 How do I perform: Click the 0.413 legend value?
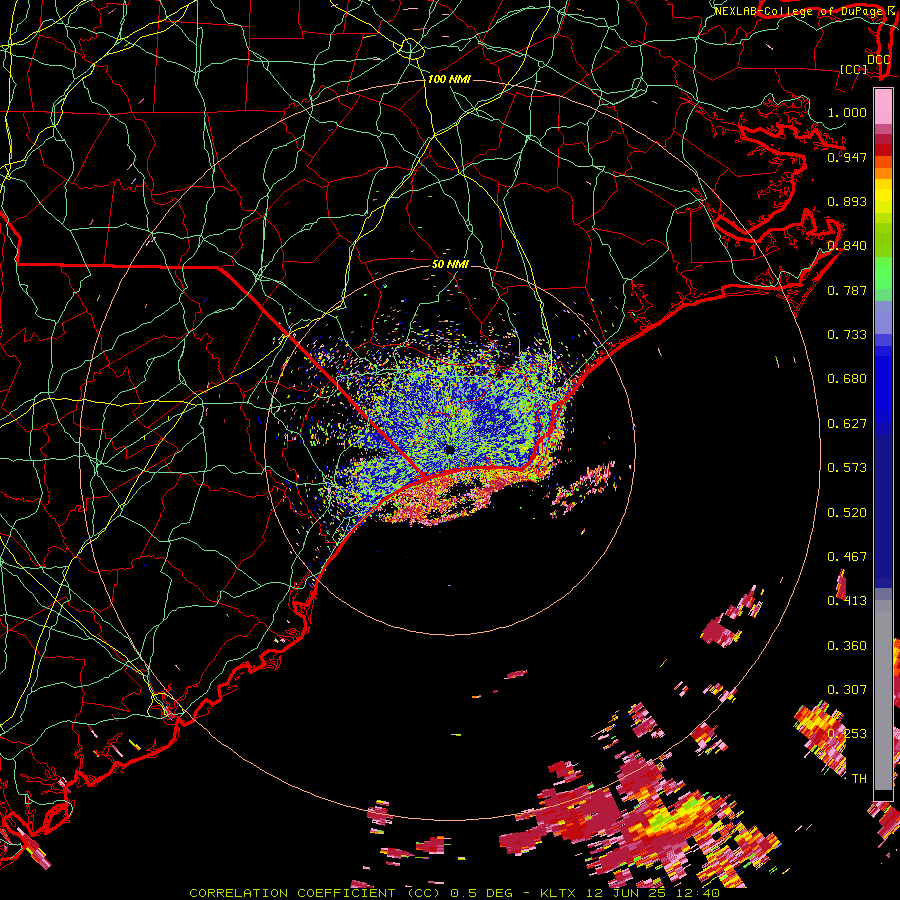847,601
